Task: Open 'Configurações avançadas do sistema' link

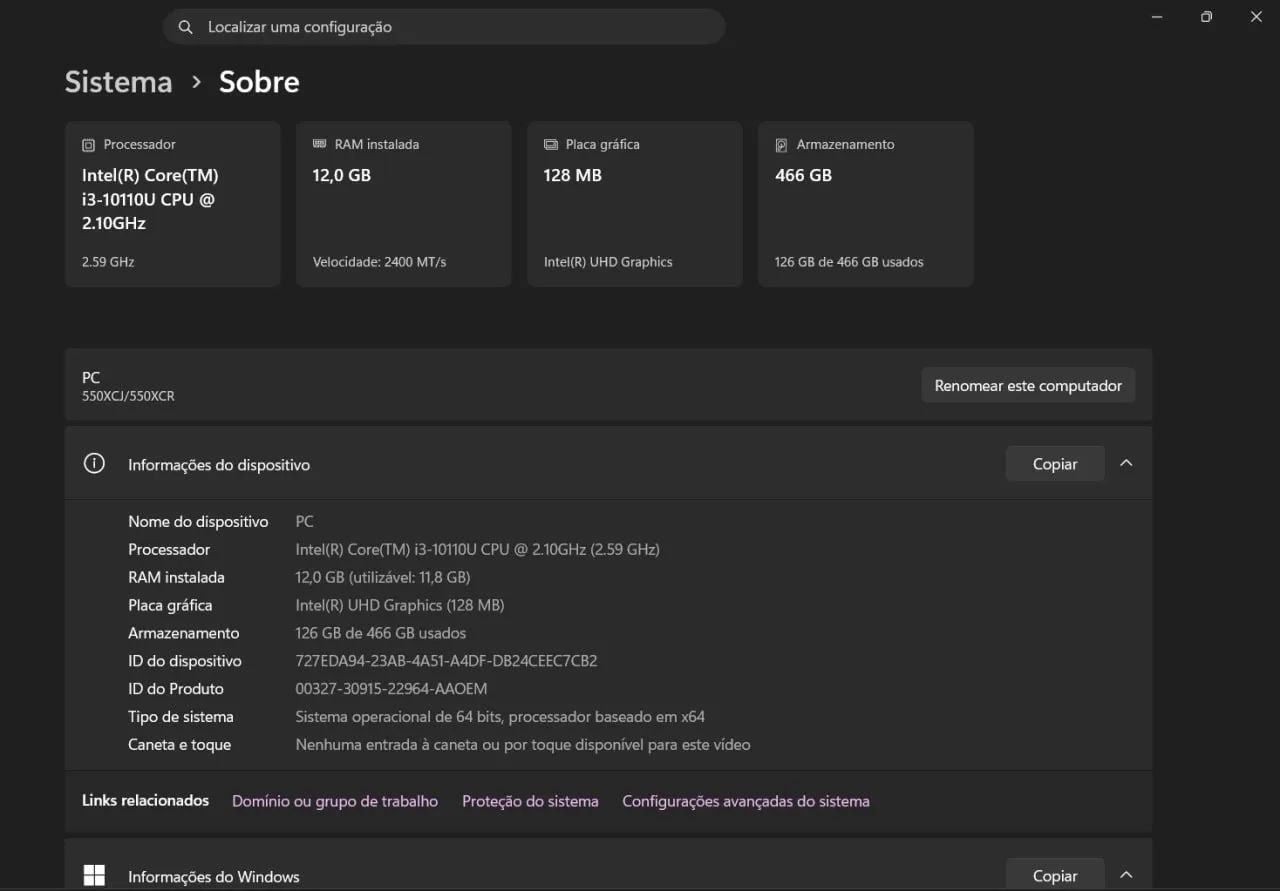Action: coord(746,801)
